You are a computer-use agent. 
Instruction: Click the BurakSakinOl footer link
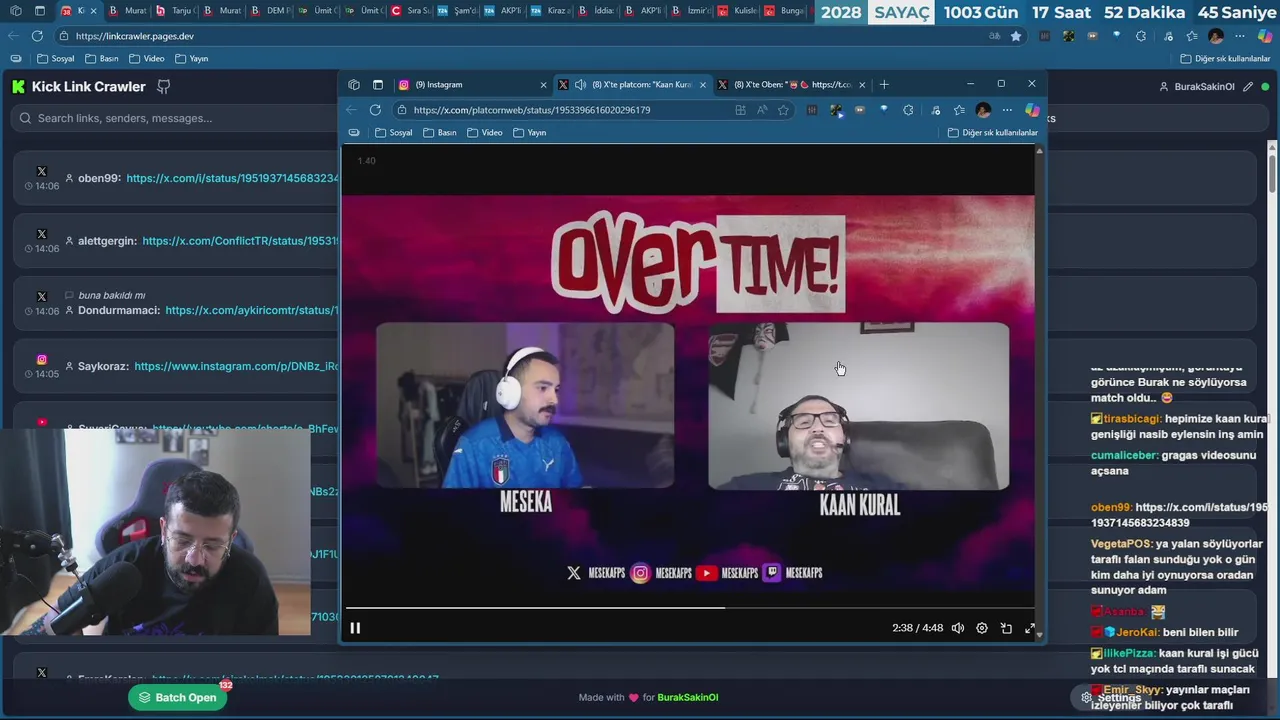click(687, 698)
